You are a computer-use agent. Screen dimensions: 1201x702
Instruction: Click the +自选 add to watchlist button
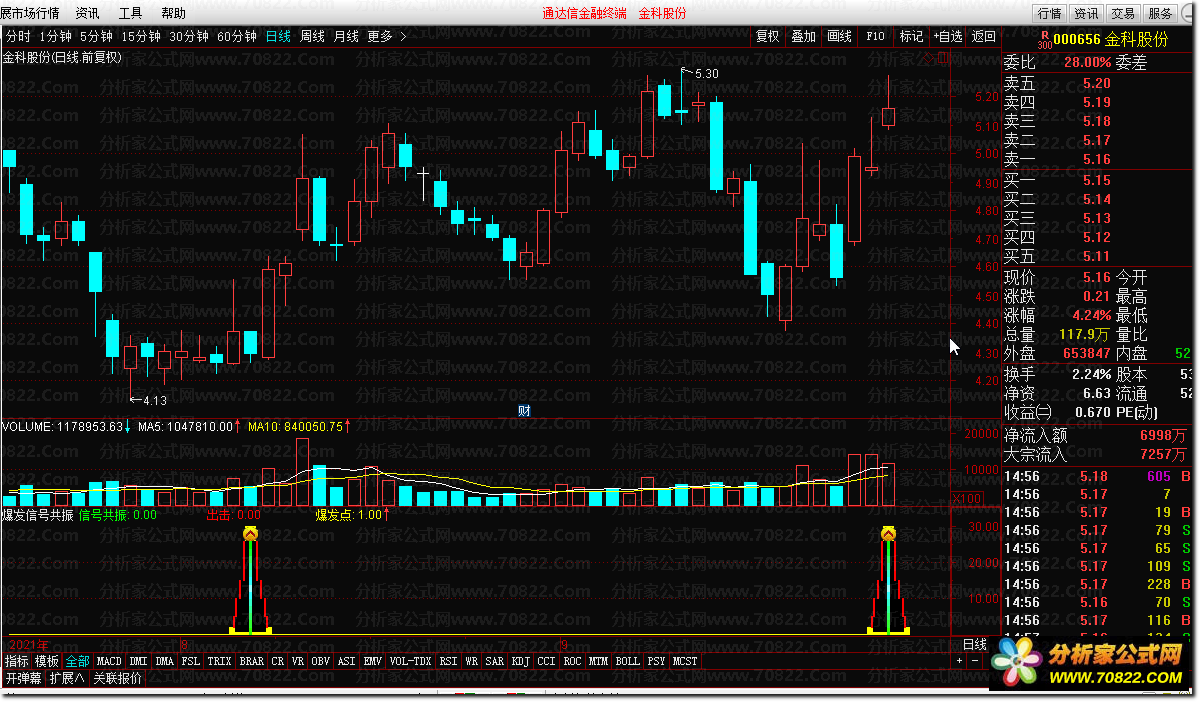pos(948,36)
